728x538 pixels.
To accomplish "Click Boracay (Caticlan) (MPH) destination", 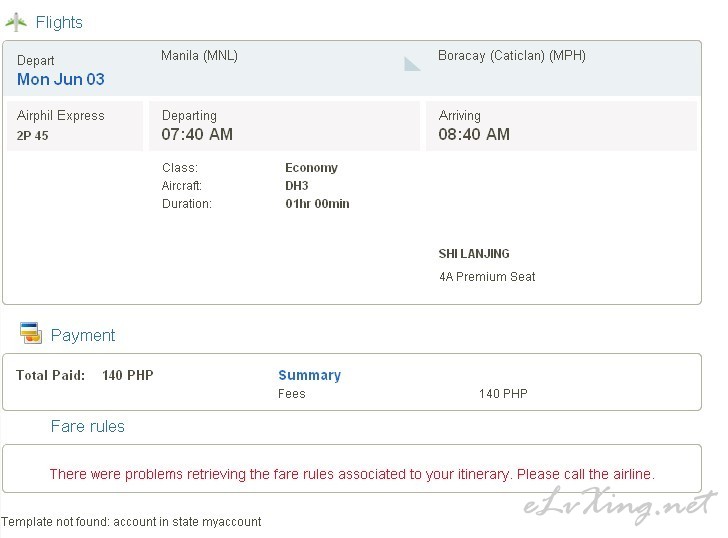I will click(x=512, y=56).
